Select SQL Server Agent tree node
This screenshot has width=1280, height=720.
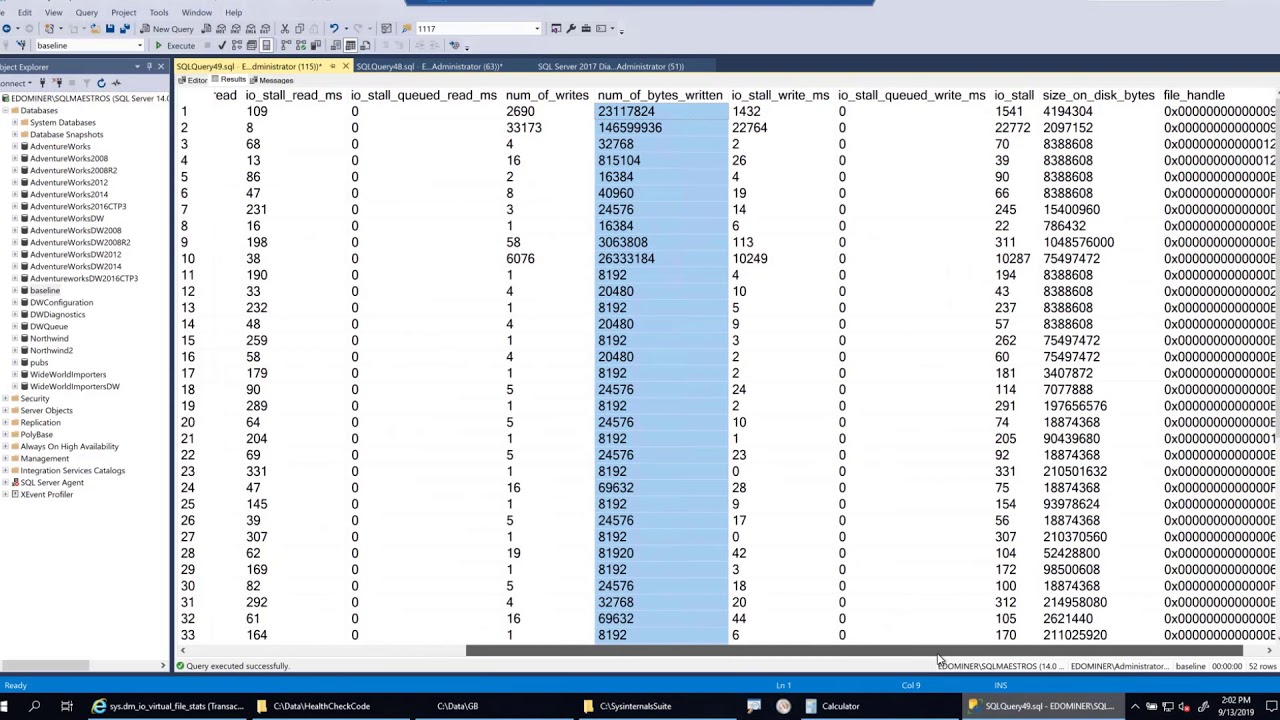tap(52, 482)
